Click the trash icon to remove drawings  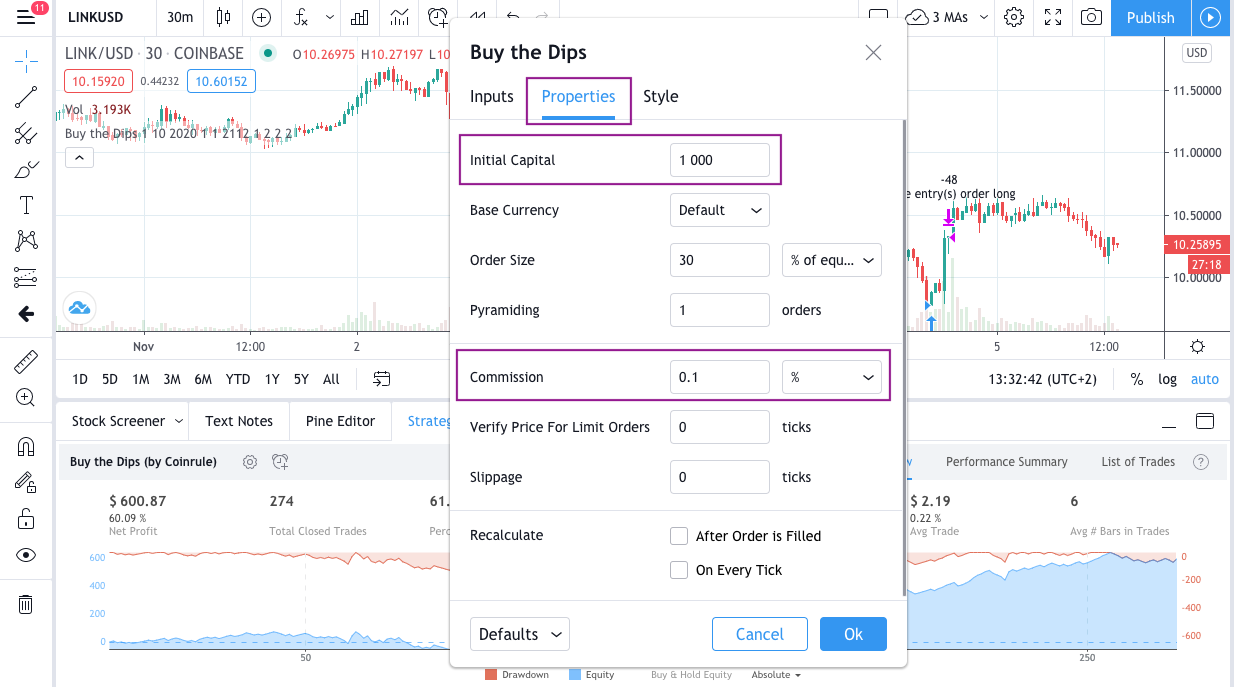click(25, 604)
